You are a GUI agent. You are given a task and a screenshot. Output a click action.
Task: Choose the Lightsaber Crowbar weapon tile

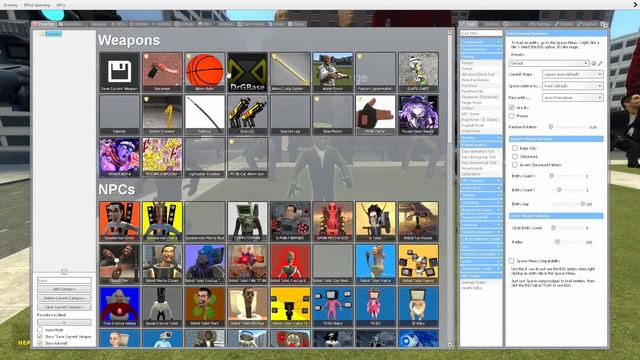(x=205, y=158)
